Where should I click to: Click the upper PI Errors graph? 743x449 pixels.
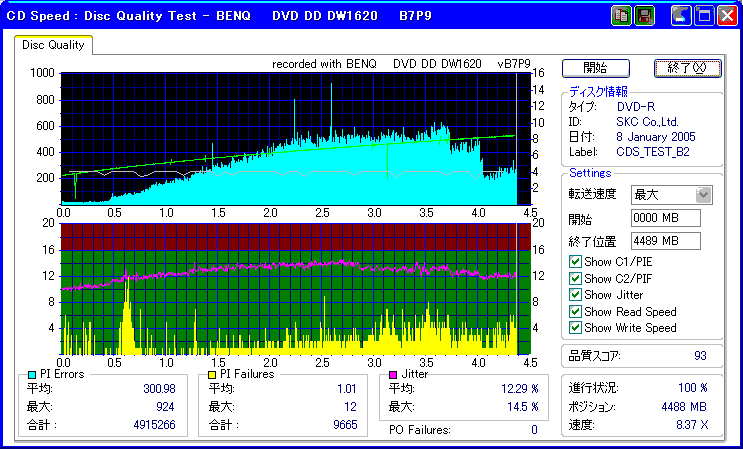coord(296,139)
